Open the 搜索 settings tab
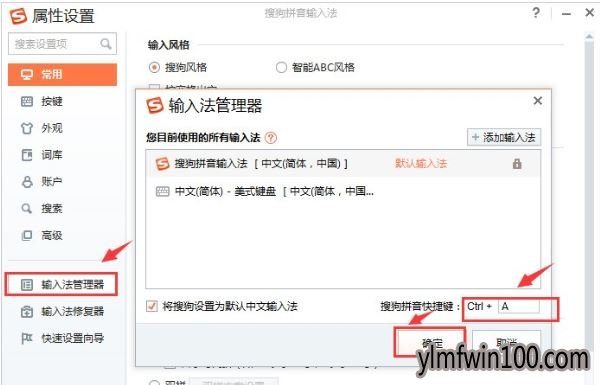Screen dimensions: 600x385 point(62,209)
